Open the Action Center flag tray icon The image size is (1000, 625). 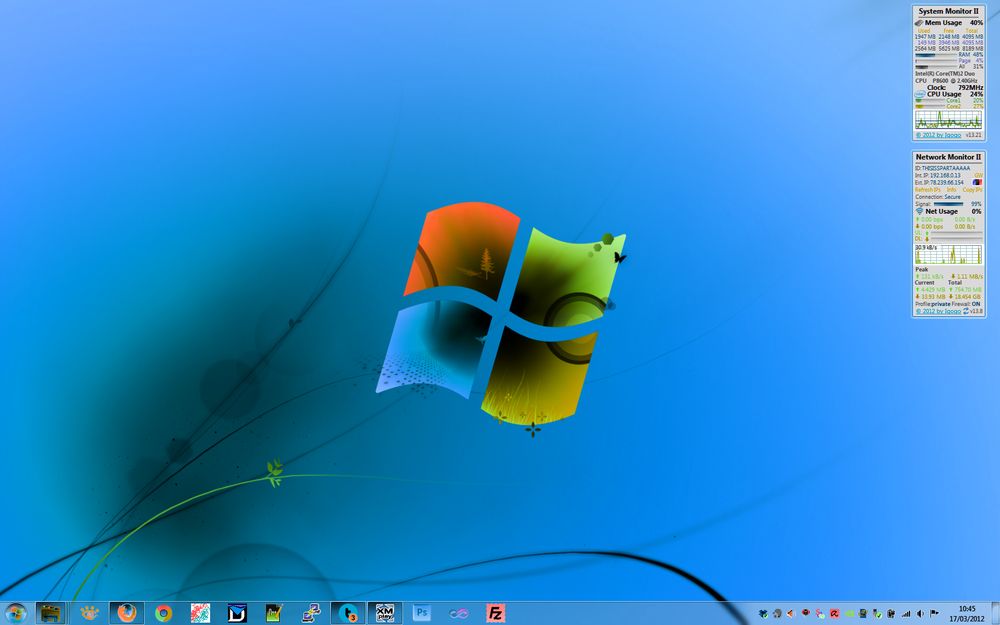(x=934, y=614)
